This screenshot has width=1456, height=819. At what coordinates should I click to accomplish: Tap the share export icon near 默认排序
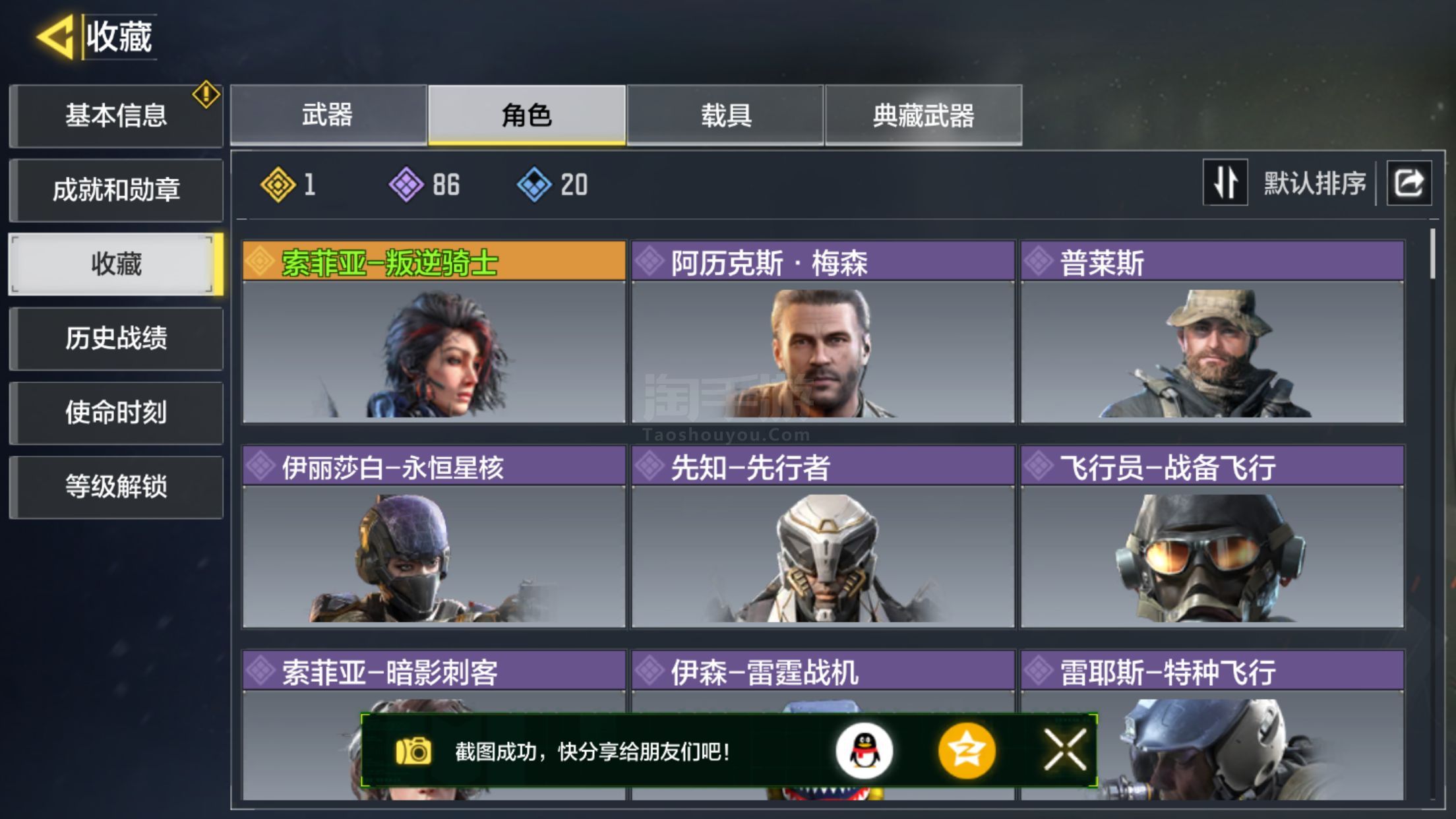(x=1409, y=183)
